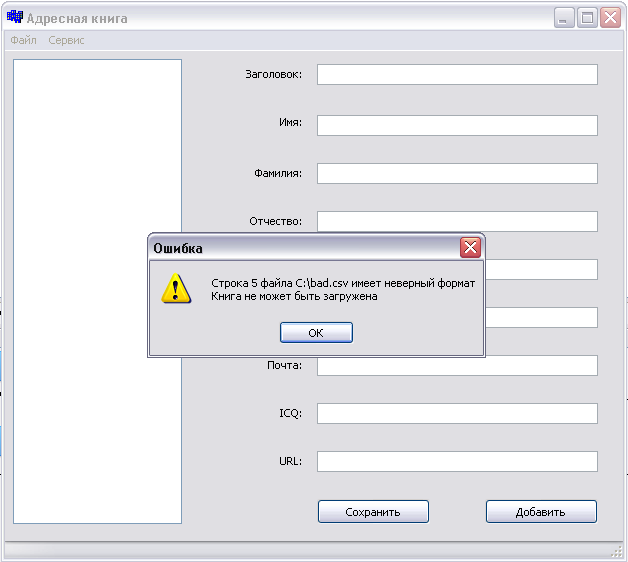Click the resize grip in status bar
Screen dimensions: 628x562
617,552
